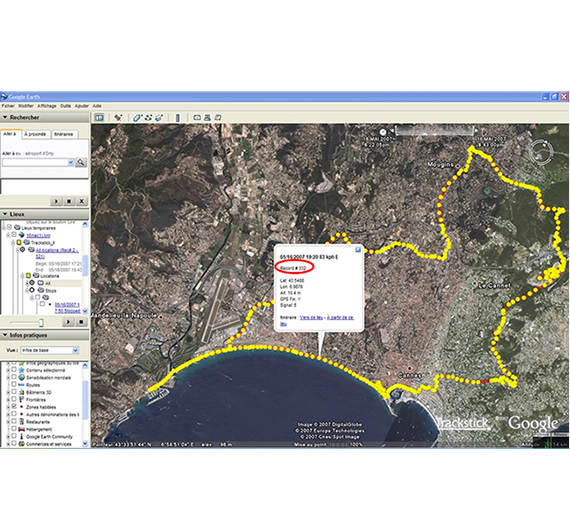Click the play tour button under Lieux
This screenshot has width=570, height=526.
(x=68, y=322)
